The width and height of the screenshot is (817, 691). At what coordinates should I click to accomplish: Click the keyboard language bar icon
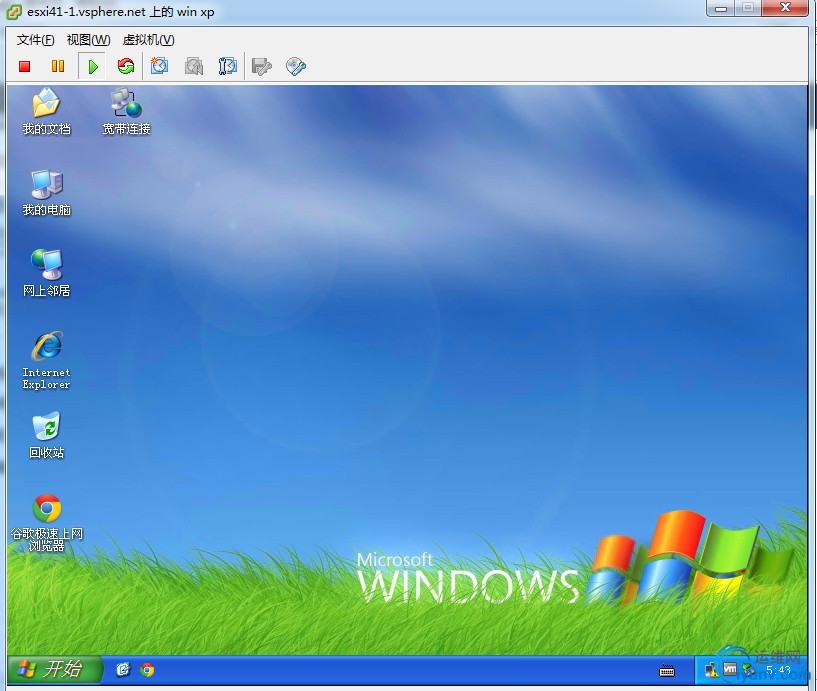[667, 671]
